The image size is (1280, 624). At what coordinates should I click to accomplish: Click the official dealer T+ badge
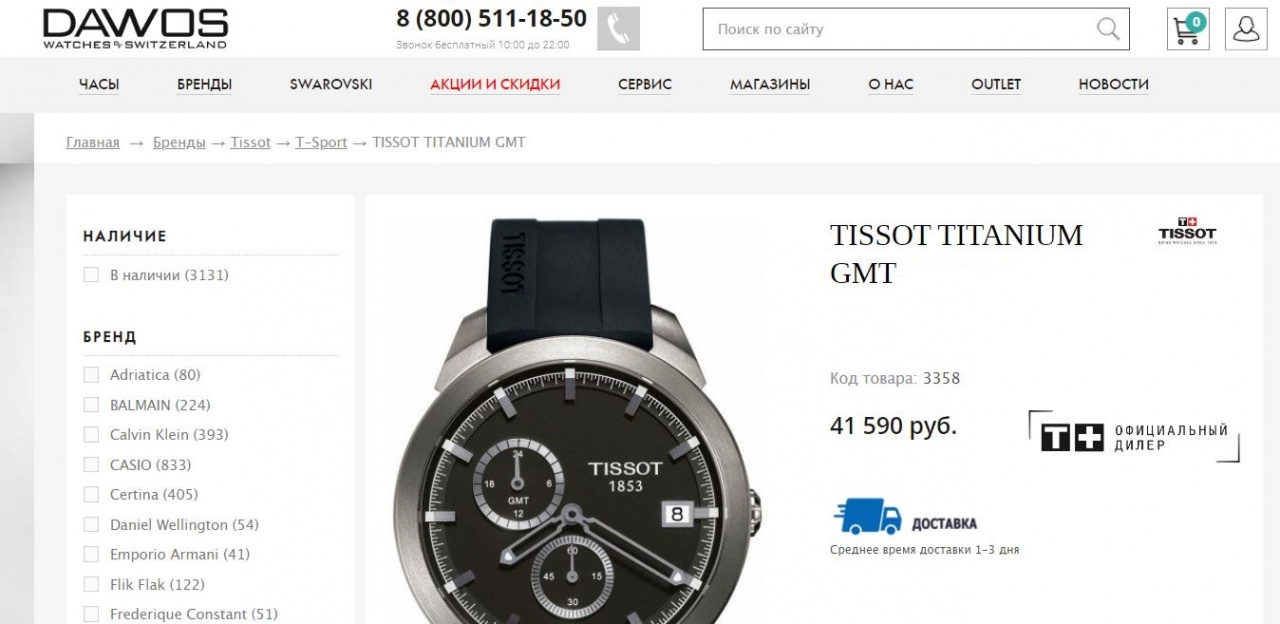tap(1134, 437)
